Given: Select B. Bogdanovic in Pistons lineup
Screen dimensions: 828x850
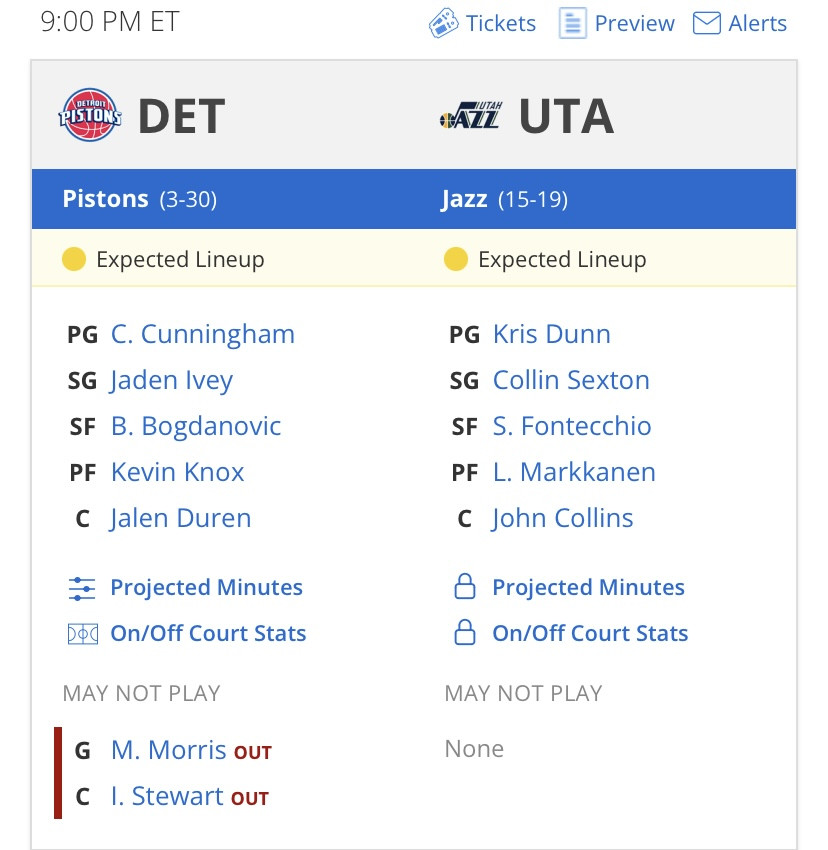Looking at the screenshot, I should [196, 426].
